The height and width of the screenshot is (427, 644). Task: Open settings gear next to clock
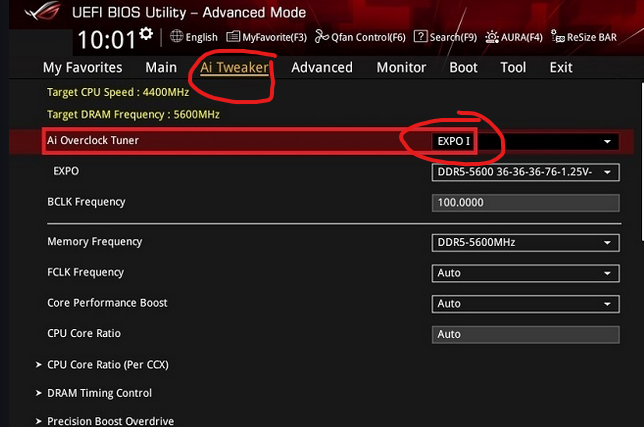tap(146, 34)
